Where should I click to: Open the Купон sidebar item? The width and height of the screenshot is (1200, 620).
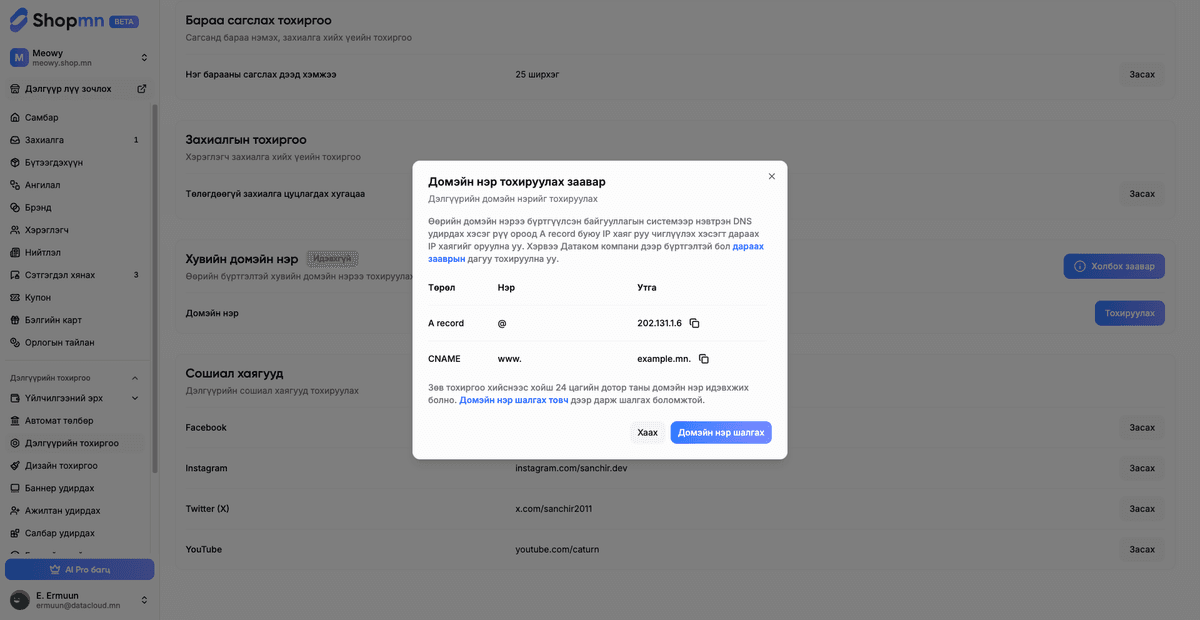click(x=37, y=298)
